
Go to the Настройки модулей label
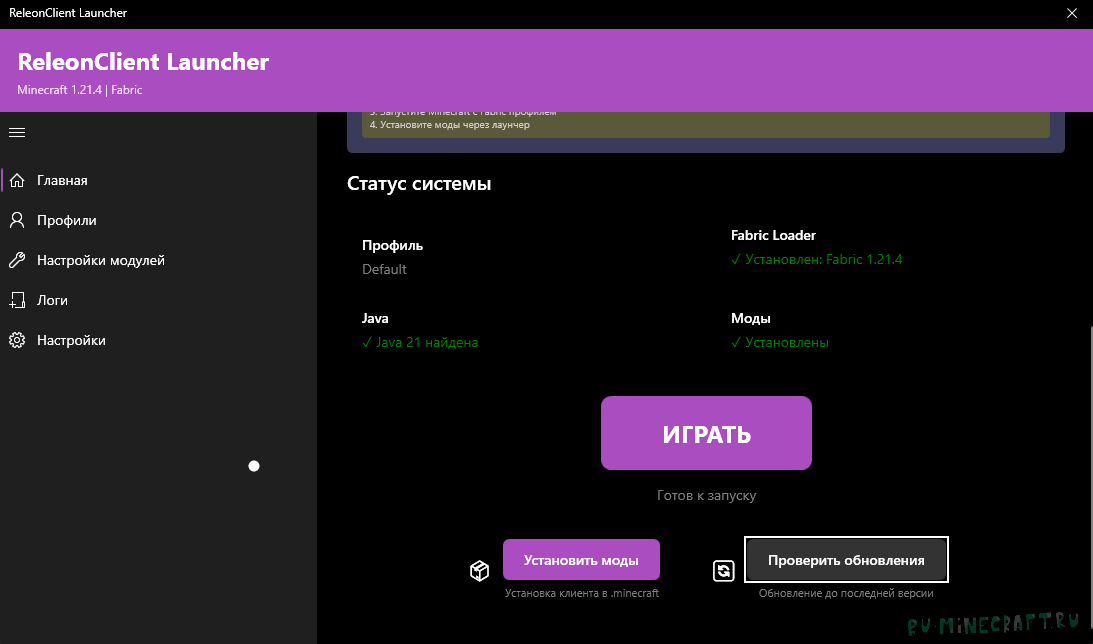point(101,260)
